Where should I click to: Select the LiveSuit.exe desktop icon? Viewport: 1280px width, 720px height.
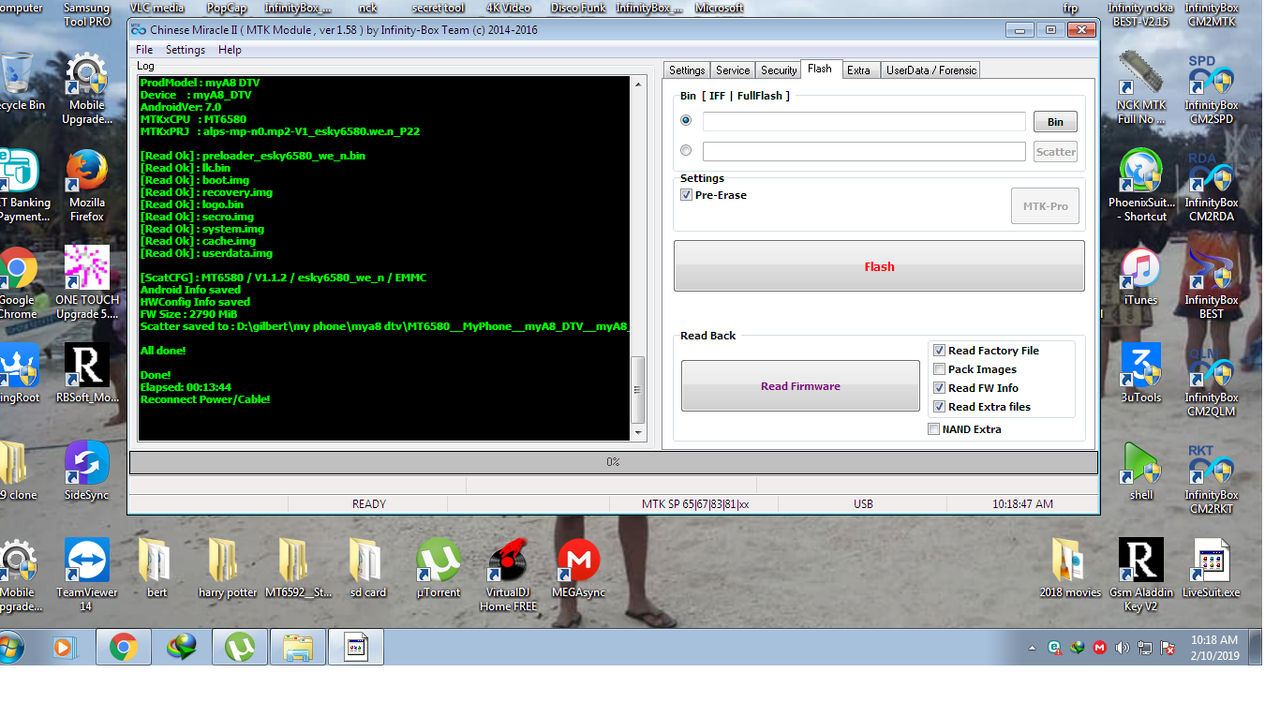[x=1211, y=568]
